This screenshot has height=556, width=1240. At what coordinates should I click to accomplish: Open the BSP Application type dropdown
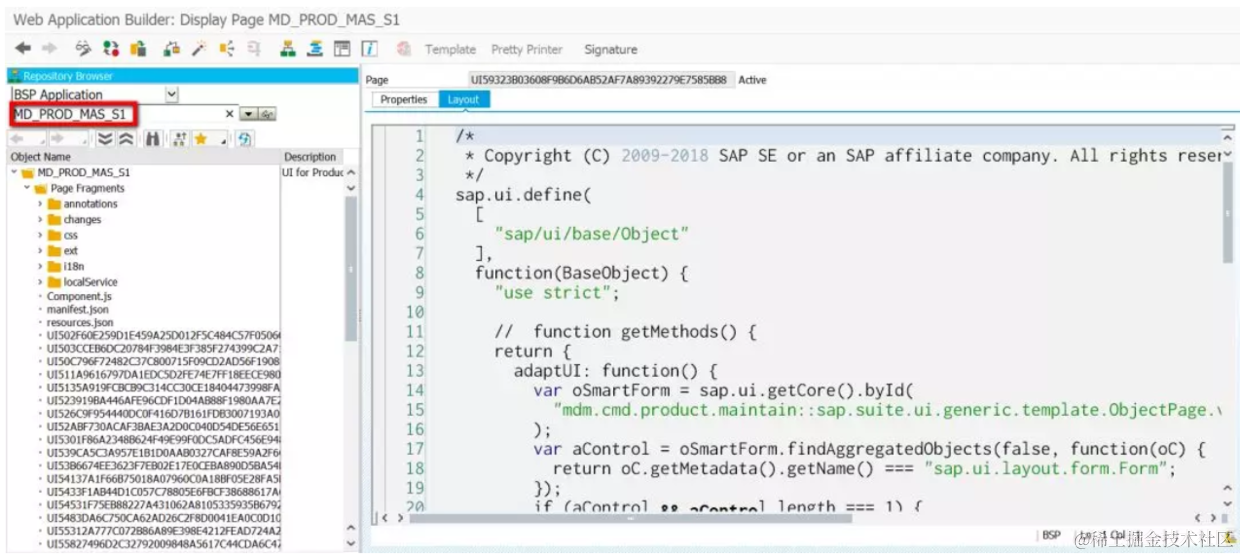tap(171, 94)
